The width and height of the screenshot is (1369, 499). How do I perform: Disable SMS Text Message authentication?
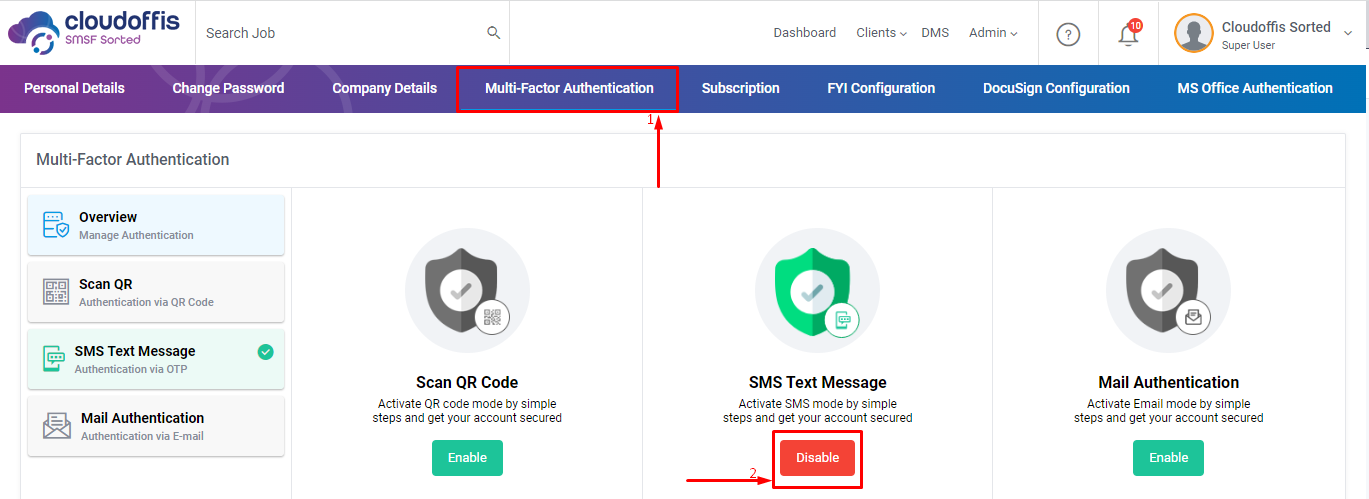(817, 458)
